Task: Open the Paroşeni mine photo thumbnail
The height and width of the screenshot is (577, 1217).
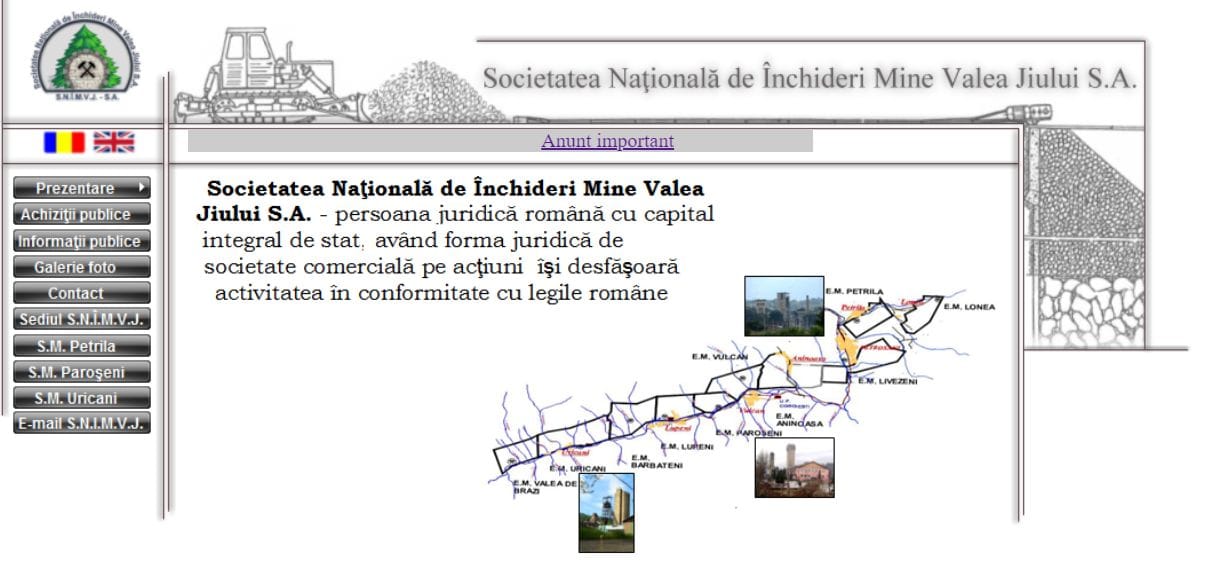Action: (794, 467)
